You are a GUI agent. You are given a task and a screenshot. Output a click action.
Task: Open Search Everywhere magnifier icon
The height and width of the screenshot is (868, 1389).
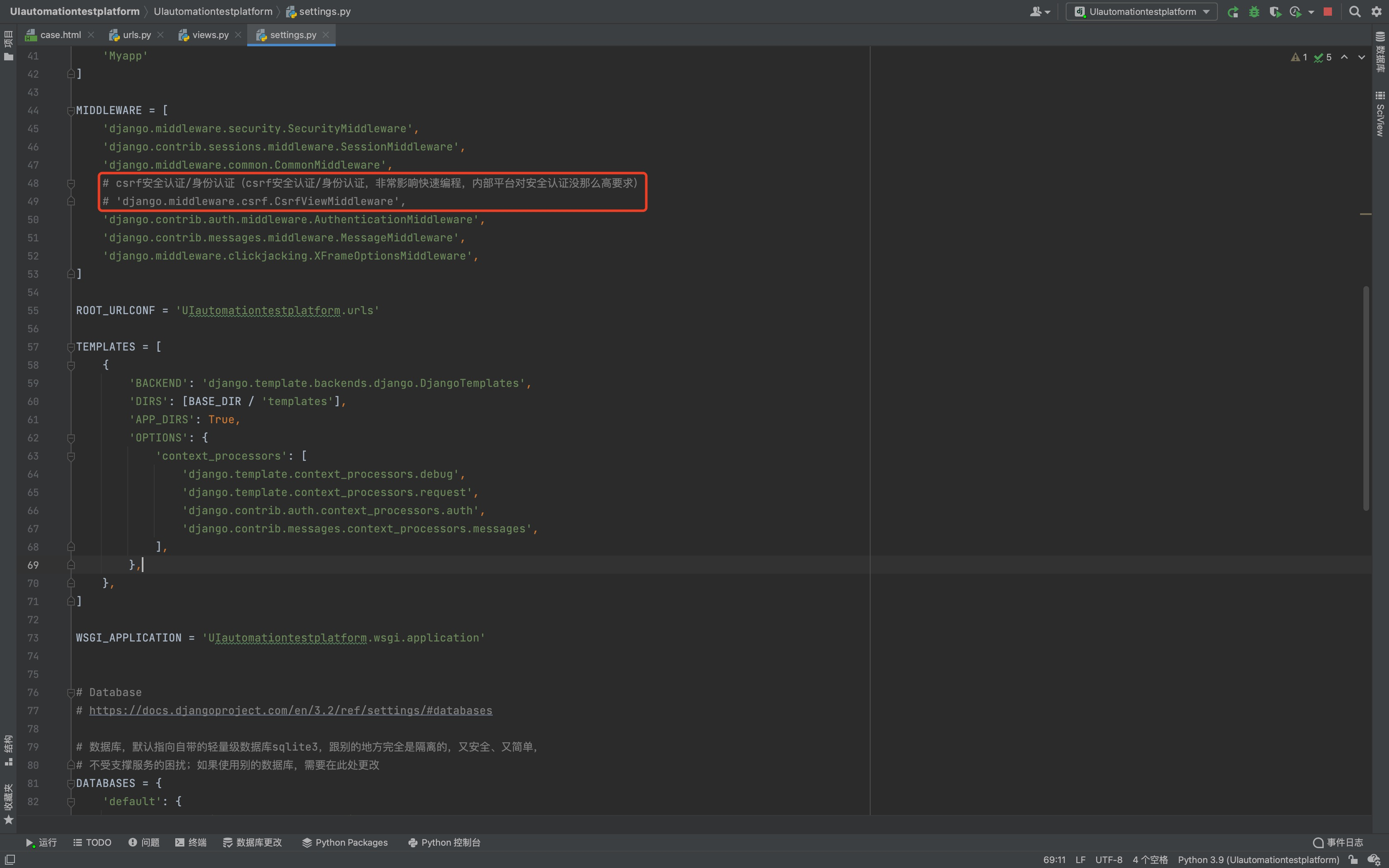tap(1355, 12)
